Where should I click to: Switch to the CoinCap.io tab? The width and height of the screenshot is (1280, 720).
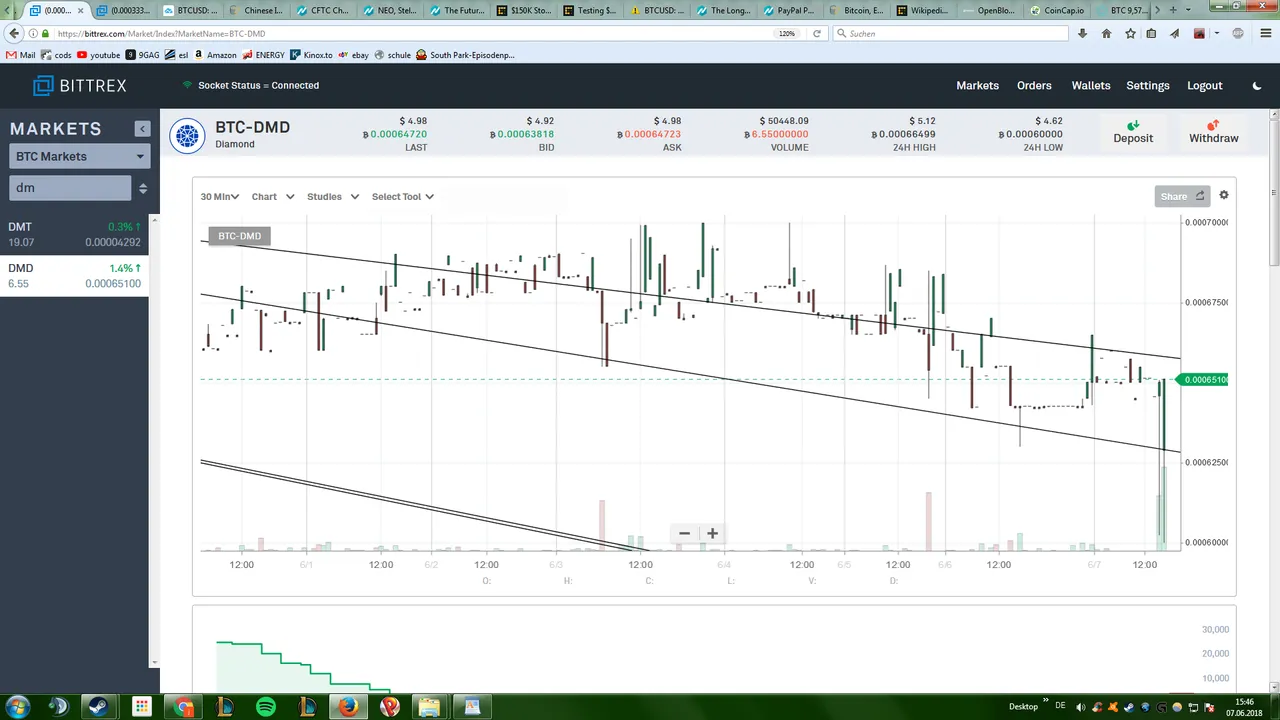click(1060, 10)
